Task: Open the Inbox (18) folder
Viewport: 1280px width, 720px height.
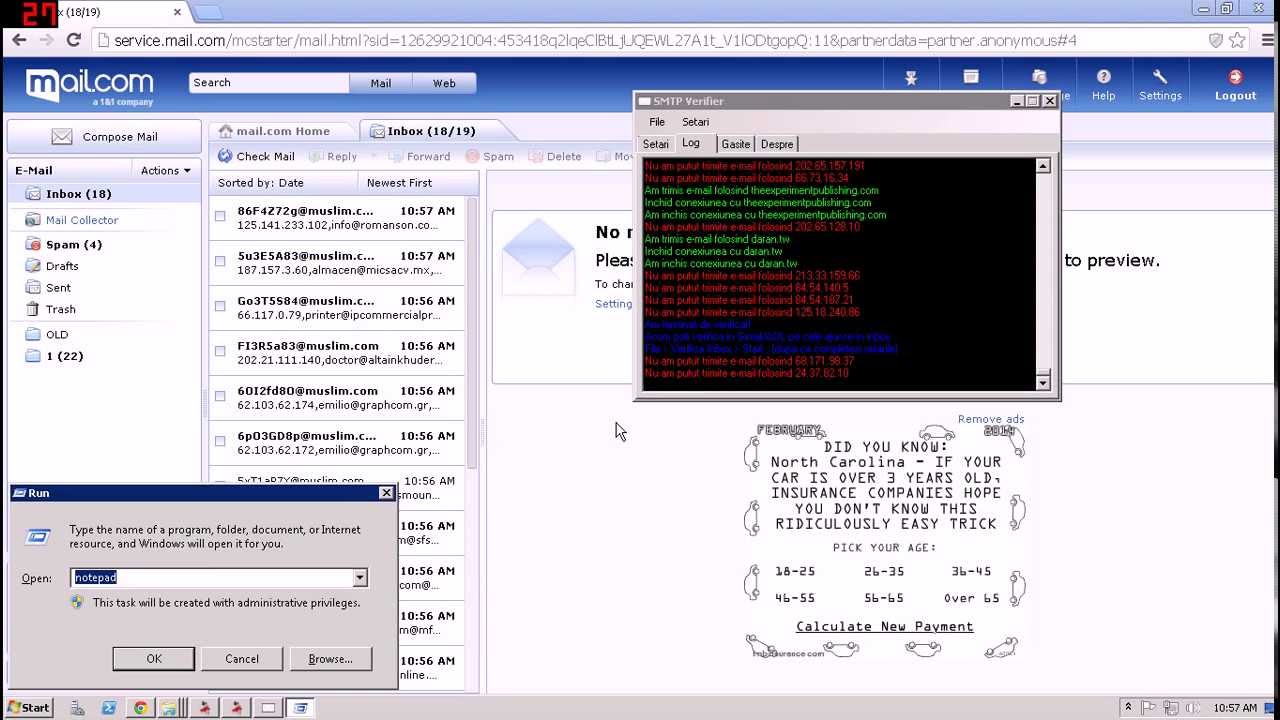Action: point(79,194)
